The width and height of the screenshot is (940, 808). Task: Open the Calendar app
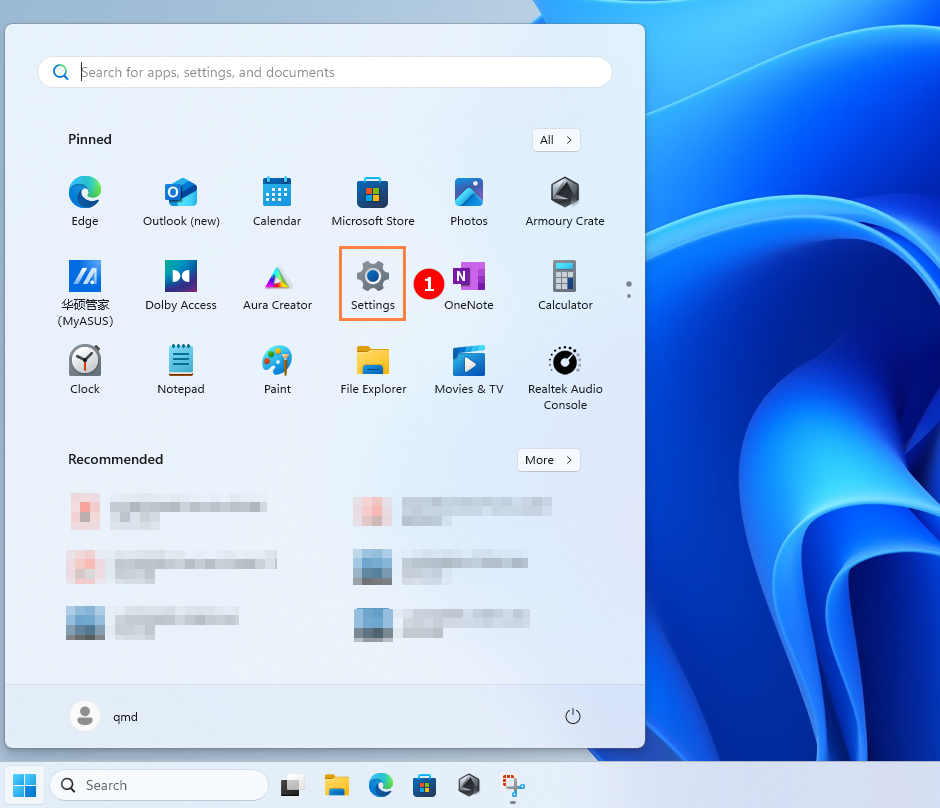pos(277,202)
